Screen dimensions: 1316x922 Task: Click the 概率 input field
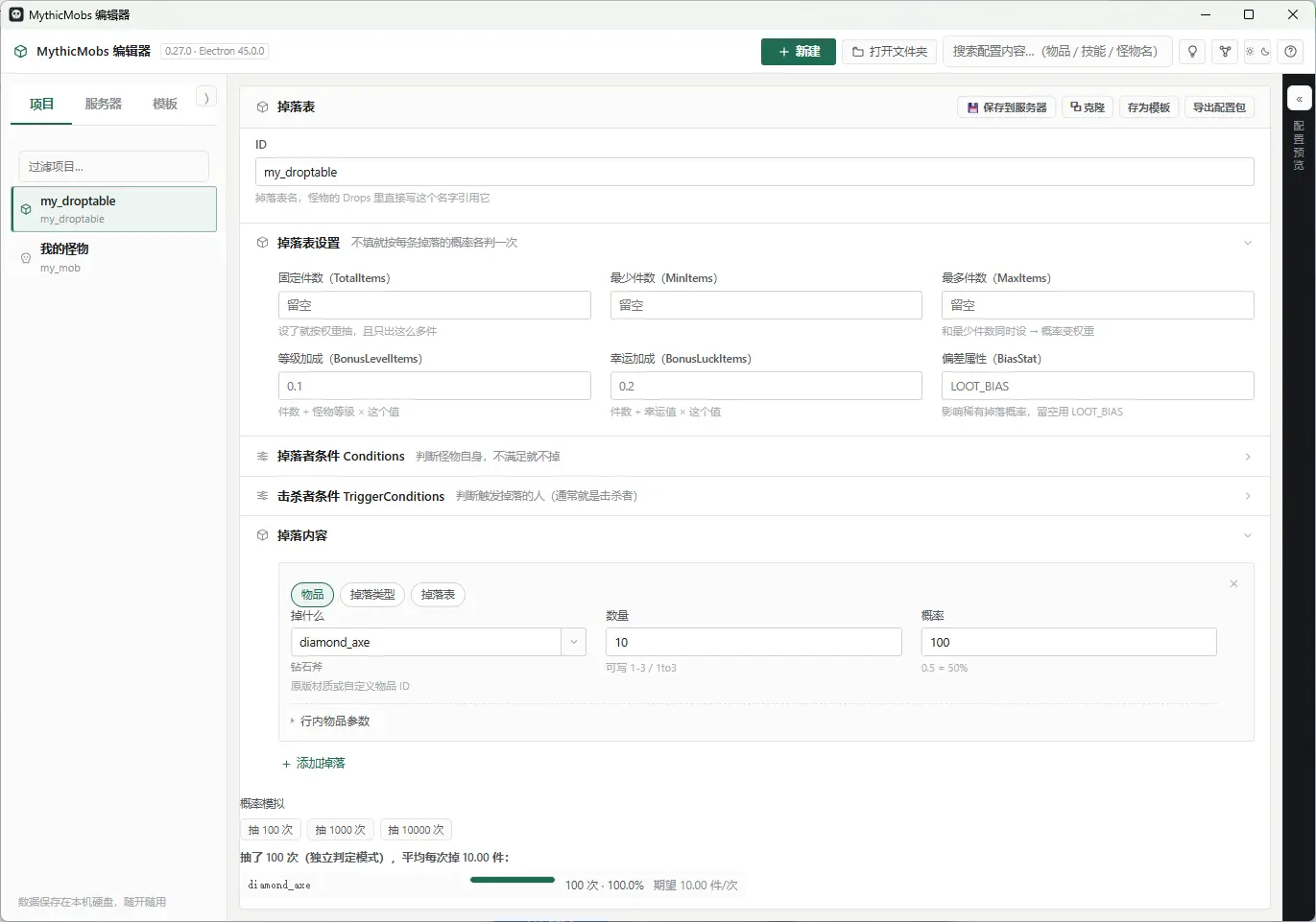(x=1068, y=642)
